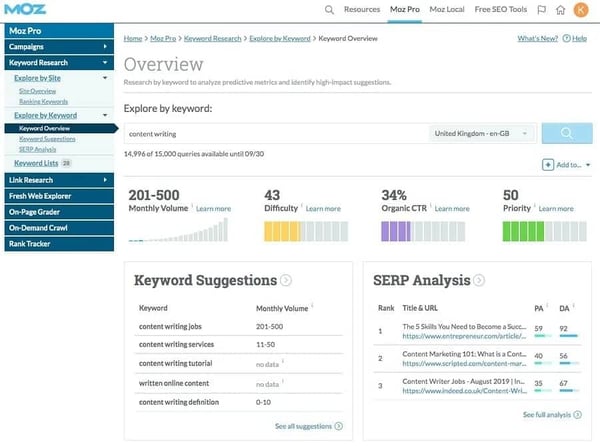This screenshot has width=600, height=446.
Task: Click the Home breadcrumb link
Action: [133, 39]
